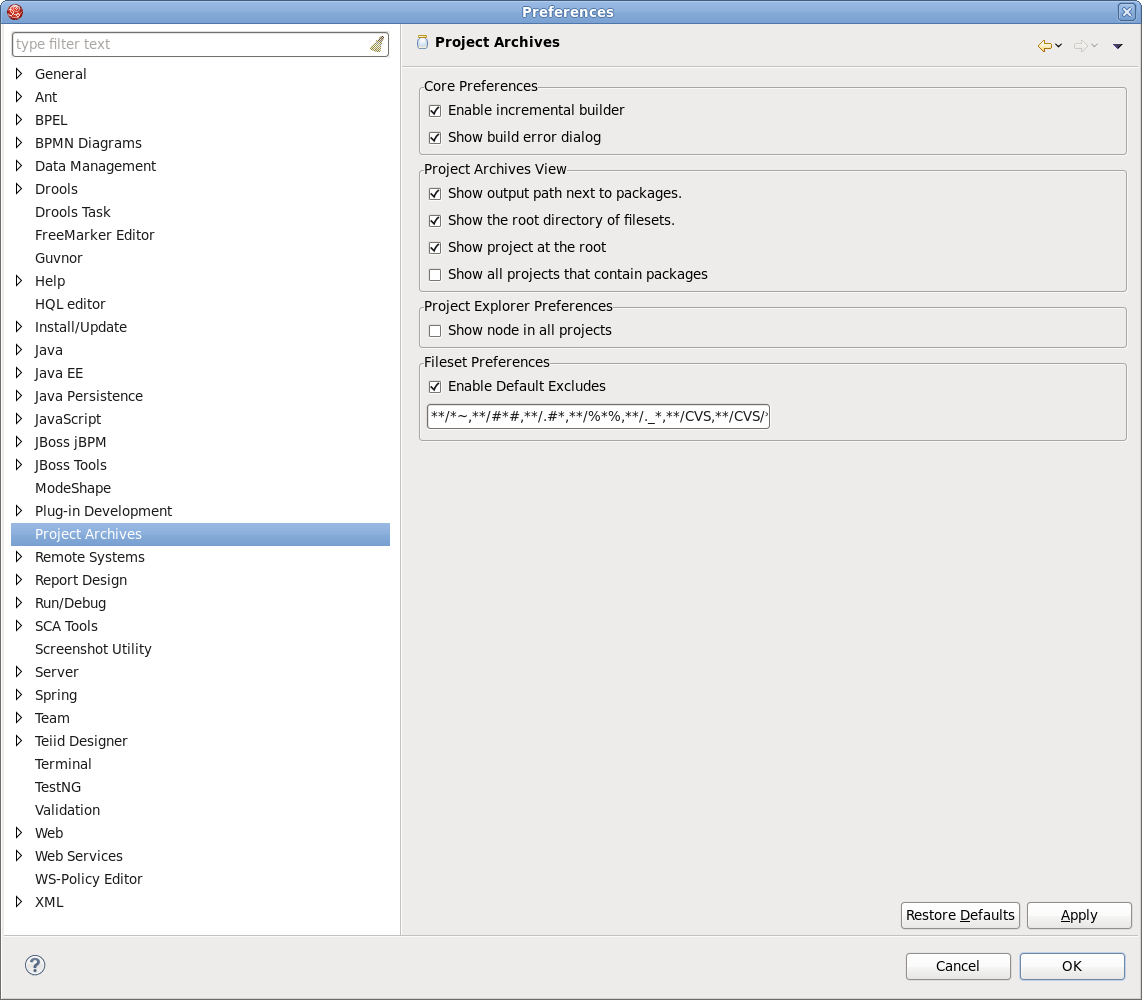Disable the incremental builder checkbox
The height and width of the screenshot is (1000, 1142).
[435, 110]
